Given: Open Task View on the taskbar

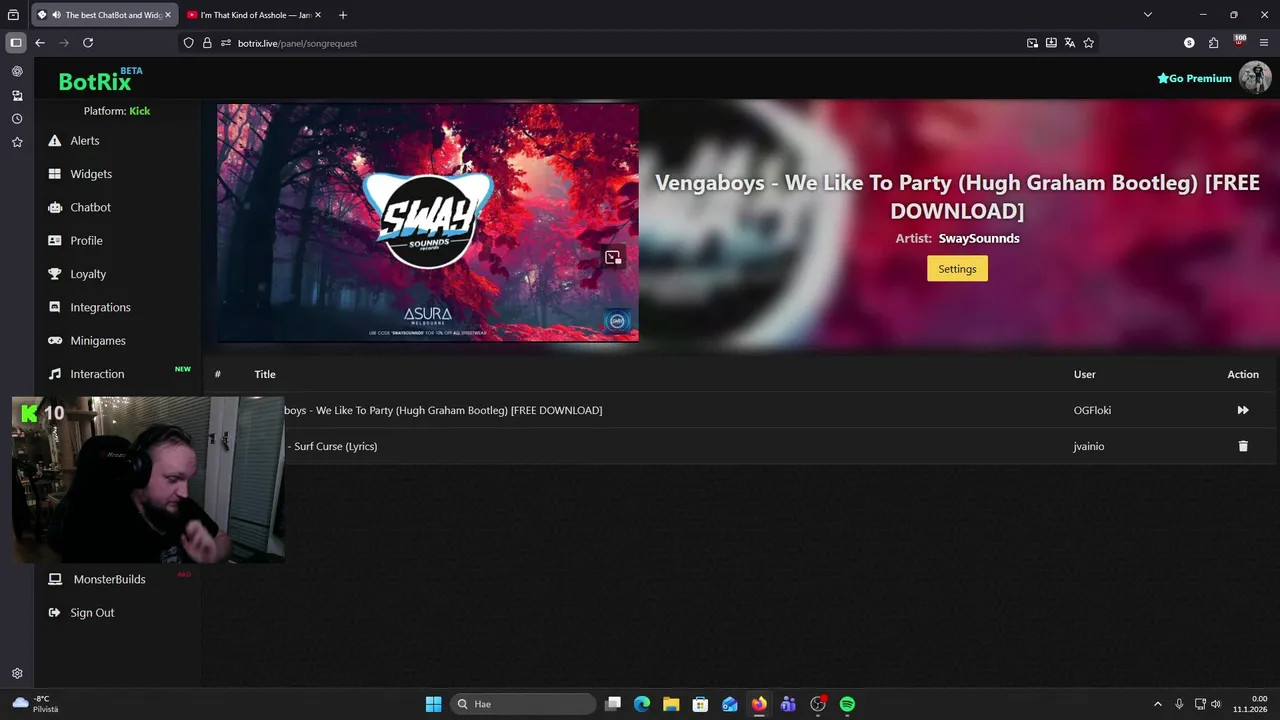Looking at the screenshot, I should point(613,704).
